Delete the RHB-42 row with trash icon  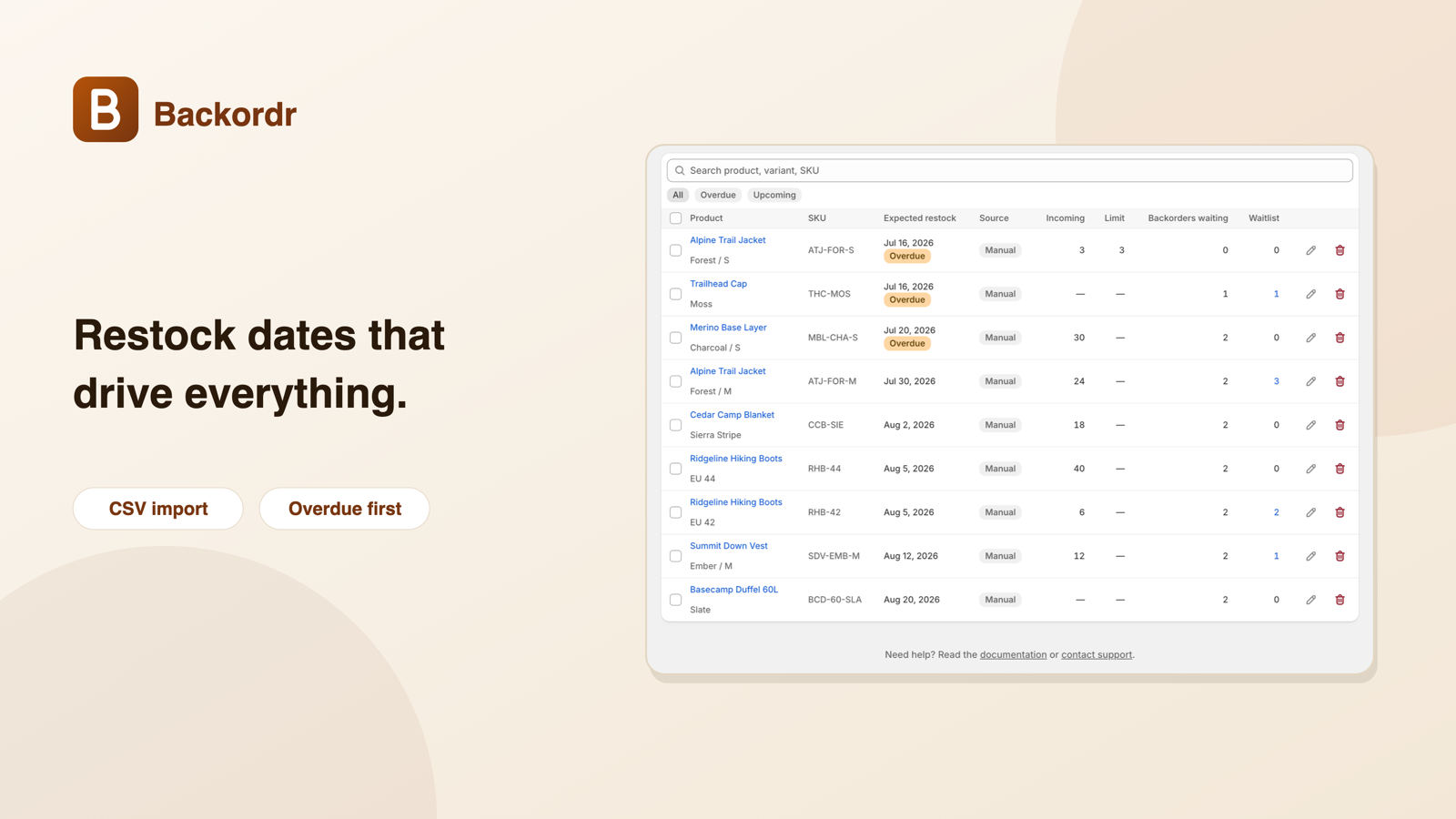(1340, 512)
